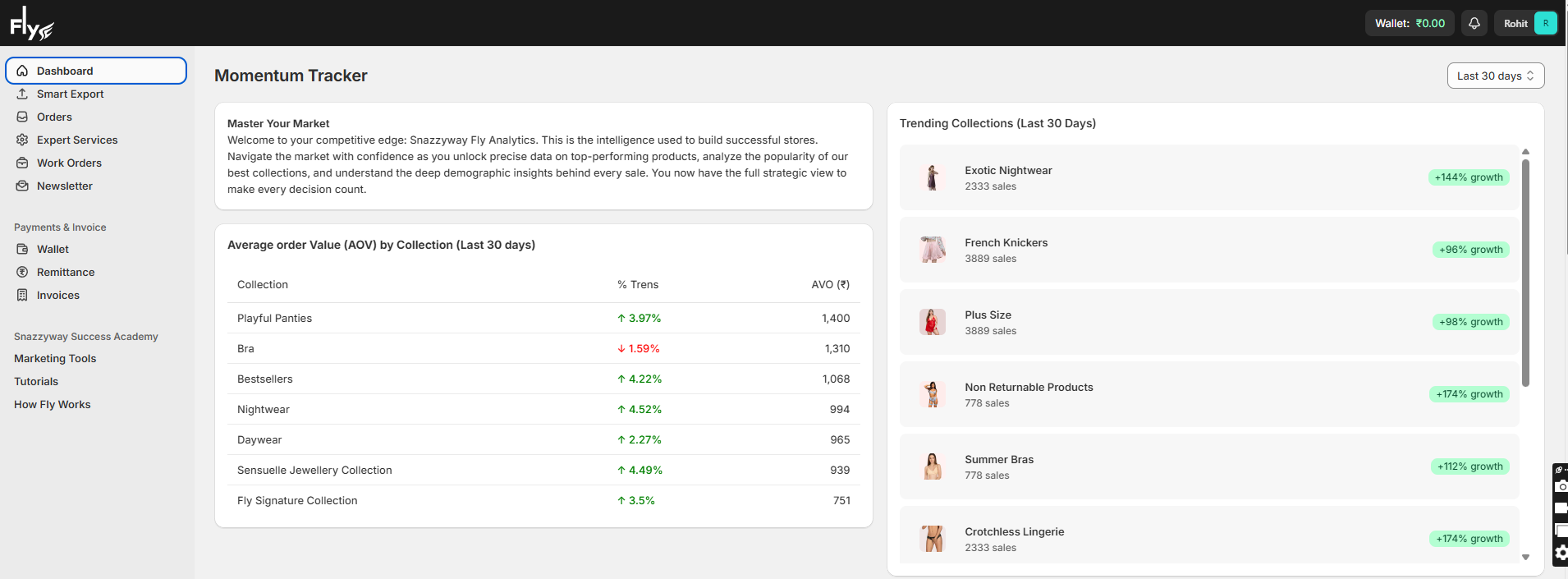Click French Knickers product thumbnail

[x=933, y=250]
